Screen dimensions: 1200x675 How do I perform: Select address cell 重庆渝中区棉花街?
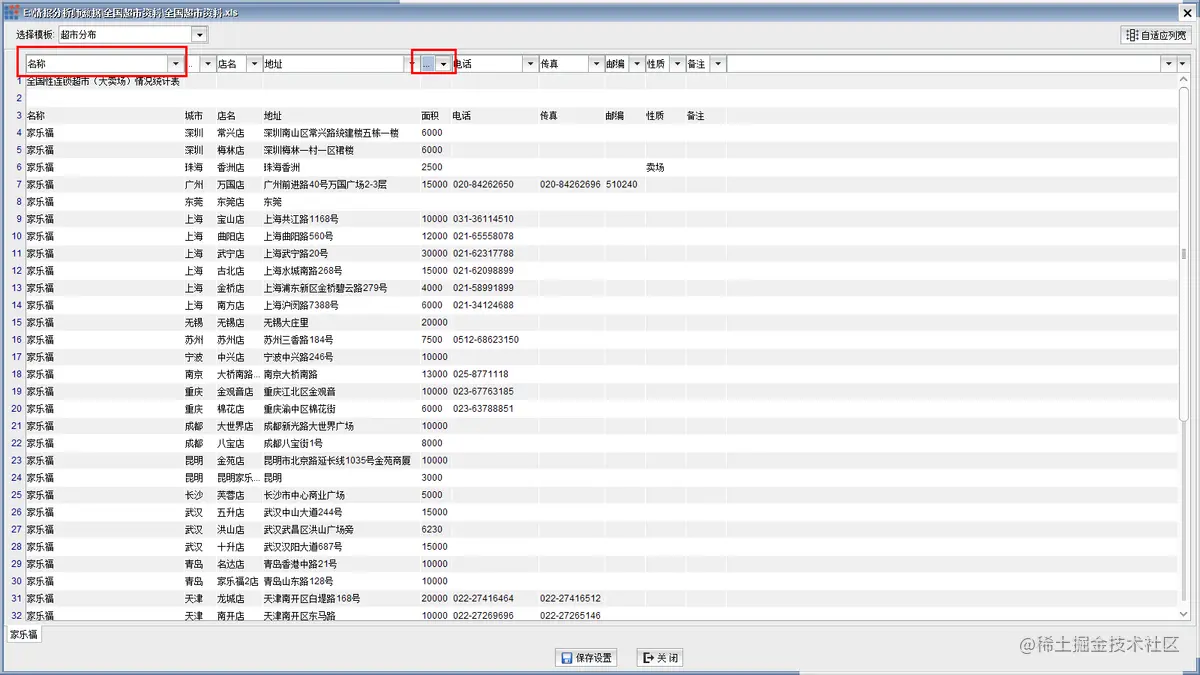(x=301, y=409)
